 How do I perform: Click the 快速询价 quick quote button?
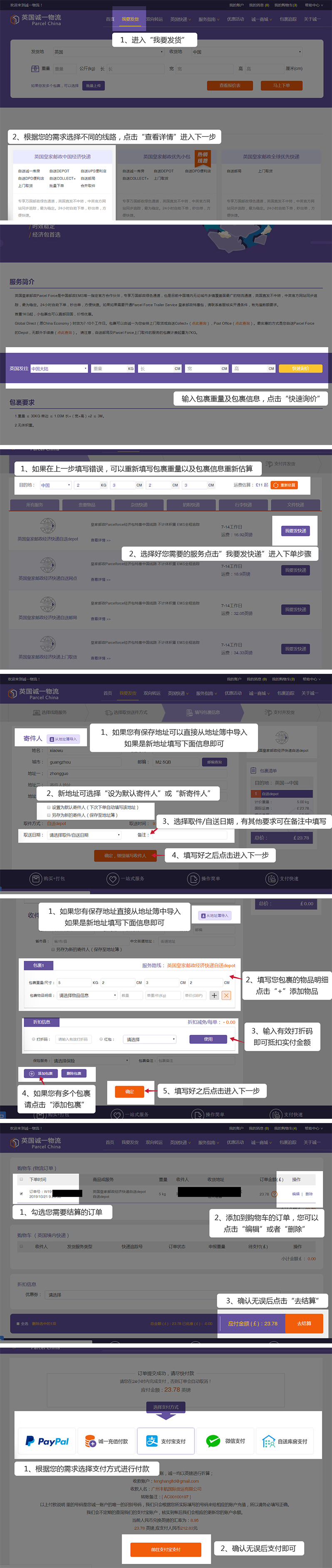(300, 368)
